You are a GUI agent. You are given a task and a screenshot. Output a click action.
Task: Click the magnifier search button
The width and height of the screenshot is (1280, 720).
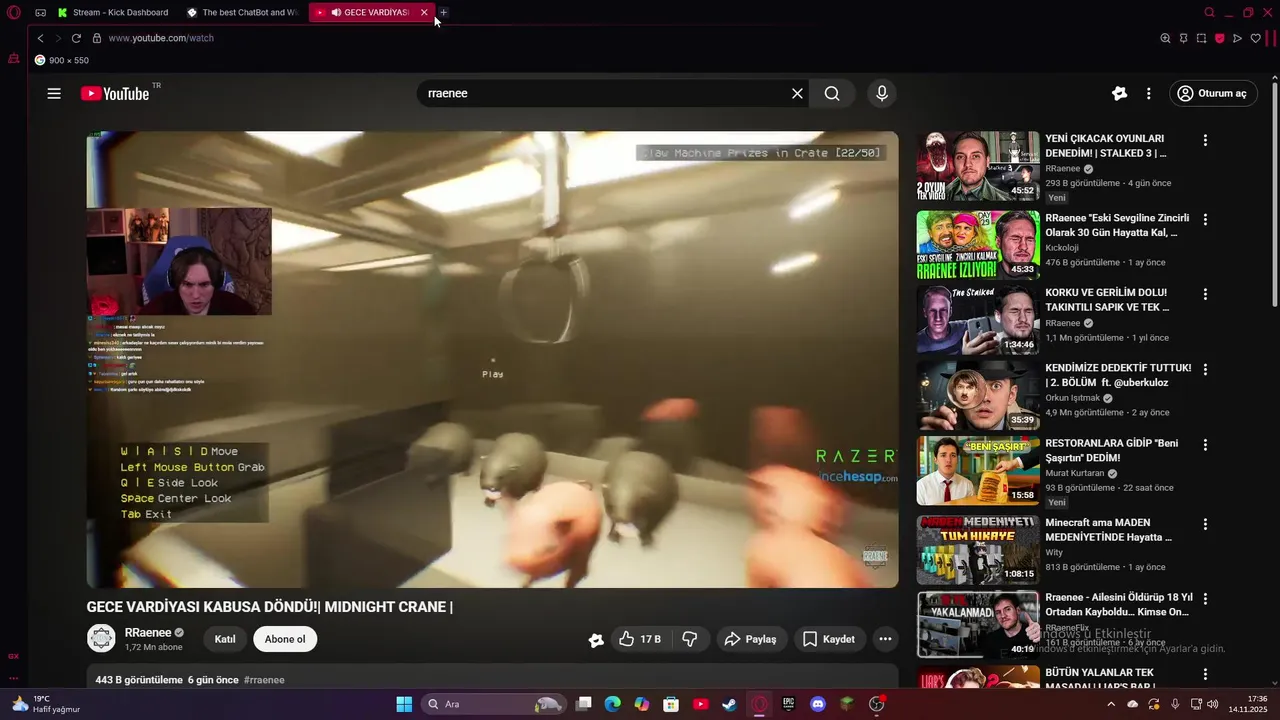coord(832,93)
